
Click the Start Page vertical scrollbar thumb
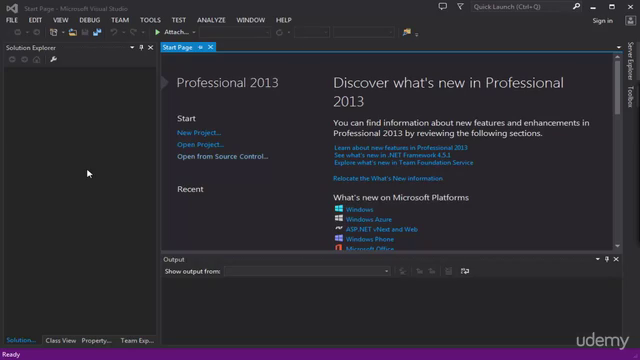click(x=617, y=88)
